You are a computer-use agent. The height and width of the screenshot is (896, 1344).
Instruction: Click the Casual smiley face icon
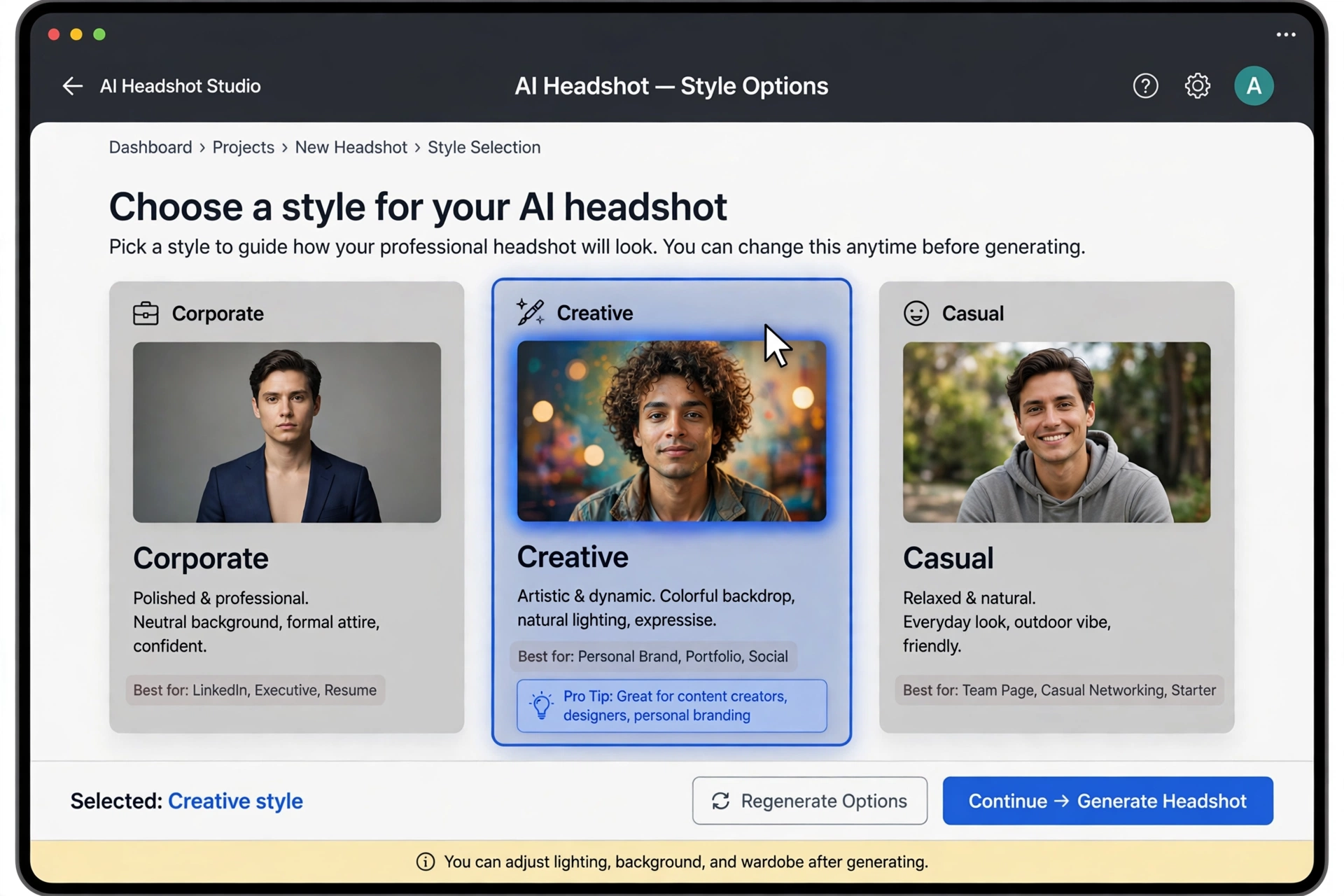[x=916, y=314]
